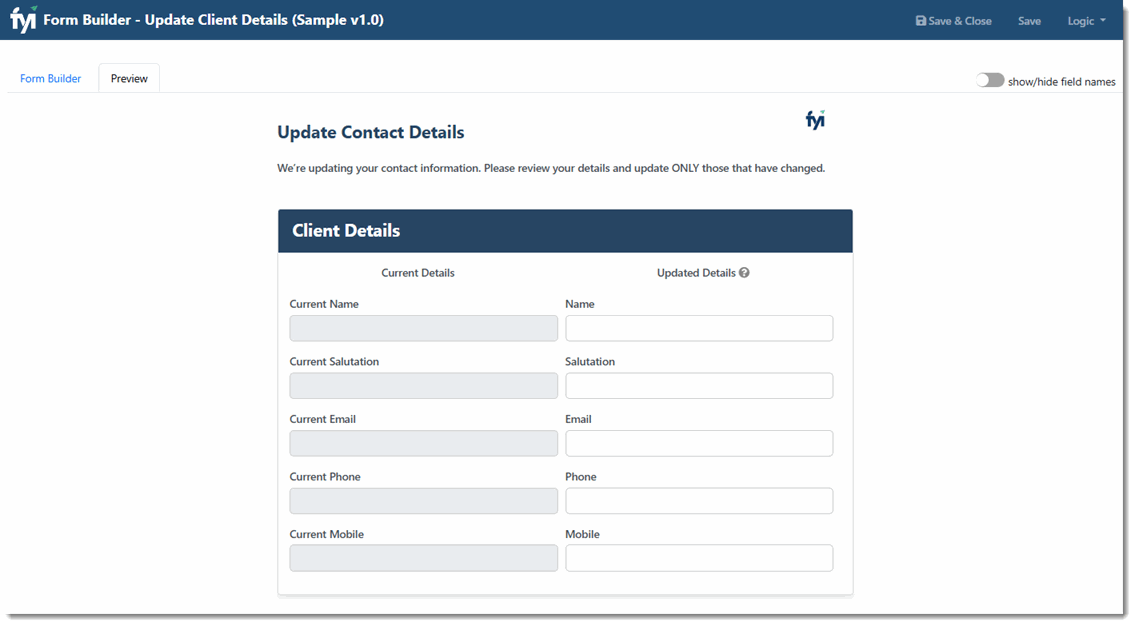Select the Phone input field
Viewport: 1135px width, 626px height.
coord(699,501)
